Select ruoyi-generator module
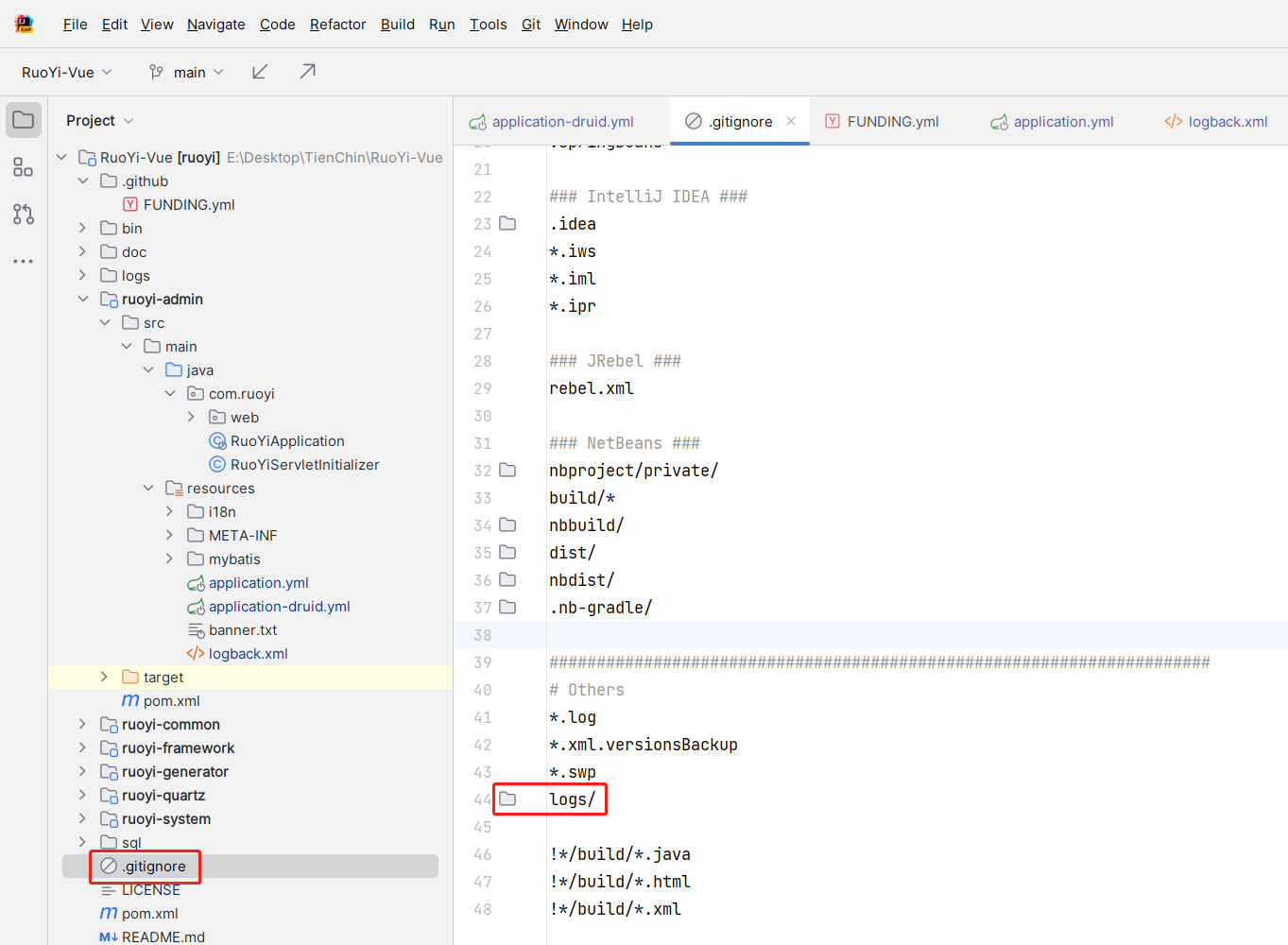 pos(175,771)
